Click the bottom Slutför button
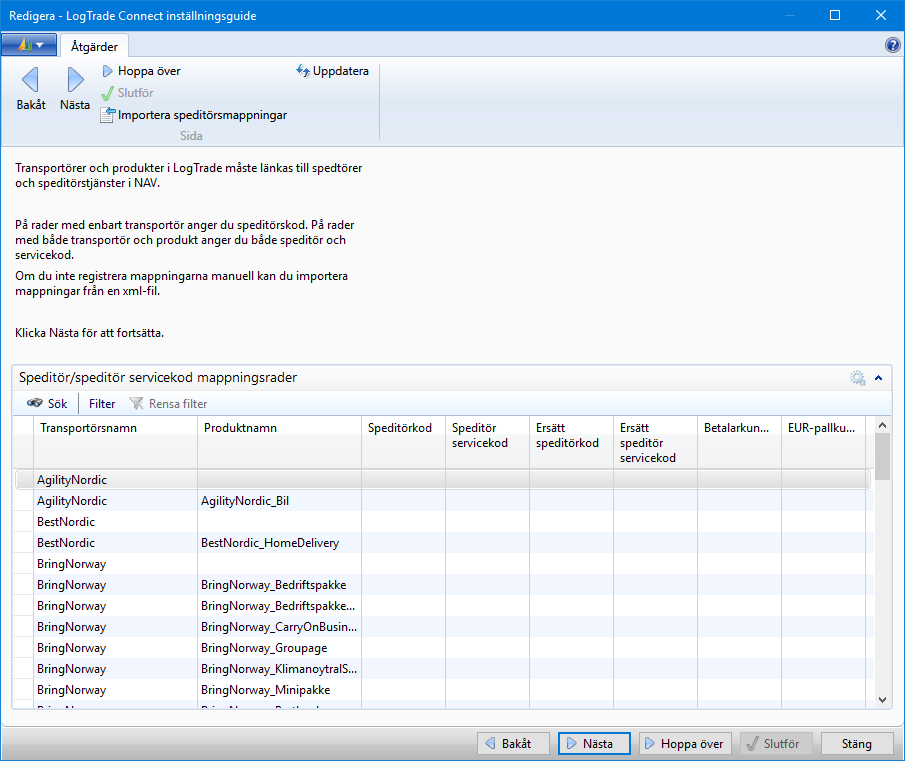 (776, 744)
